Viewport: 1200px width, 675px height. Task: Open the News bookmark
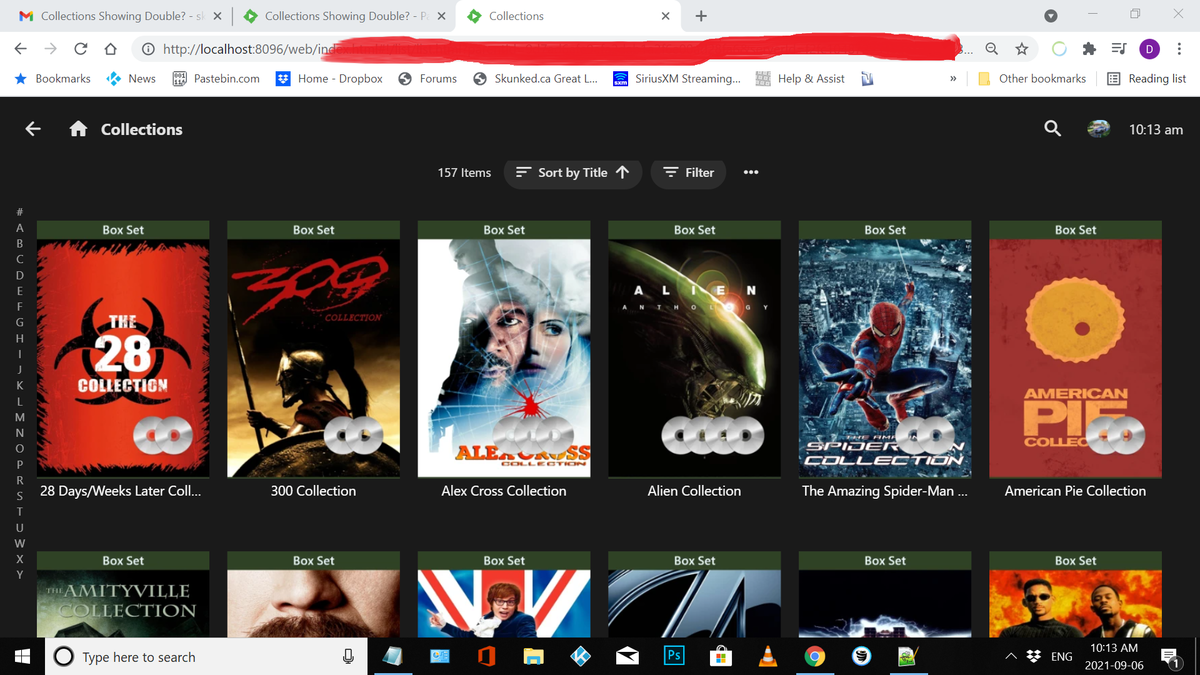click(x=131, y=79)
